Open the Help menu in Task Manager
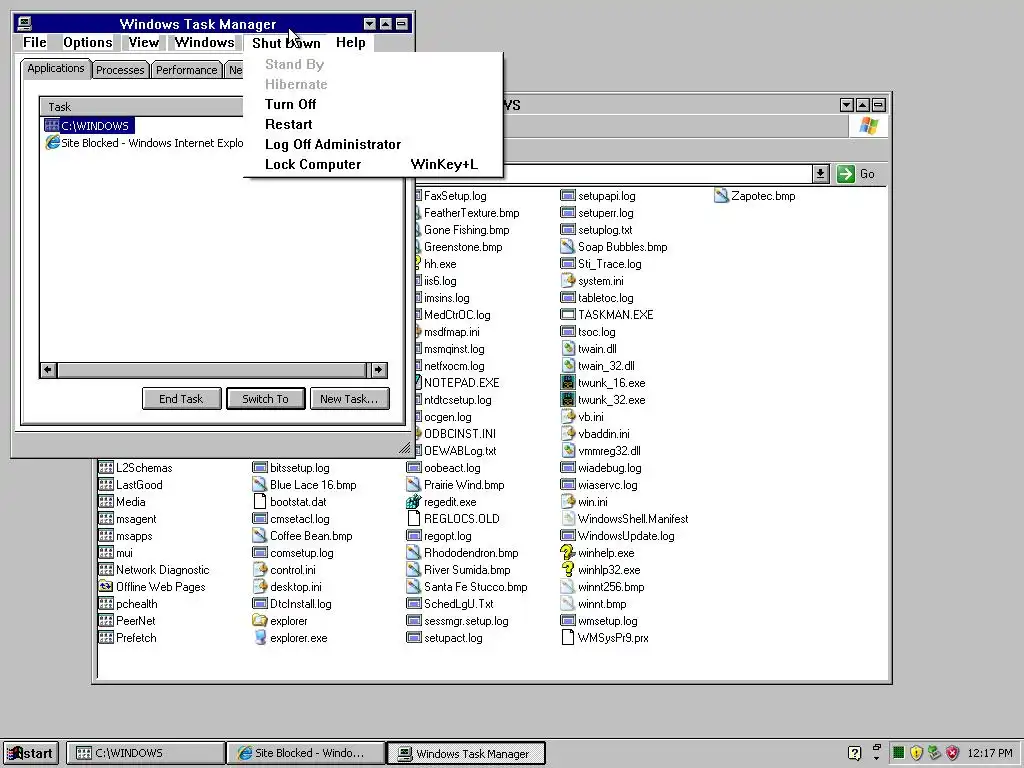 [x=350, y=42]
